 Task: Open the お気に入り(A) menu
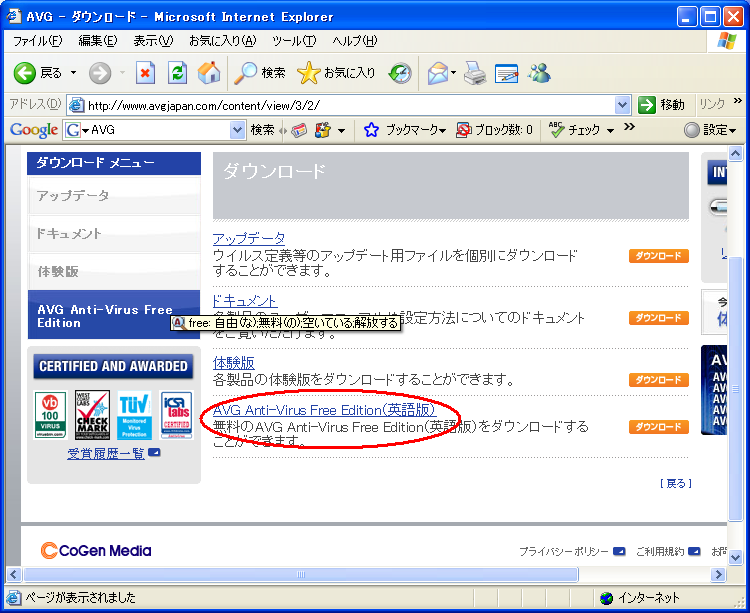point(222,41)
